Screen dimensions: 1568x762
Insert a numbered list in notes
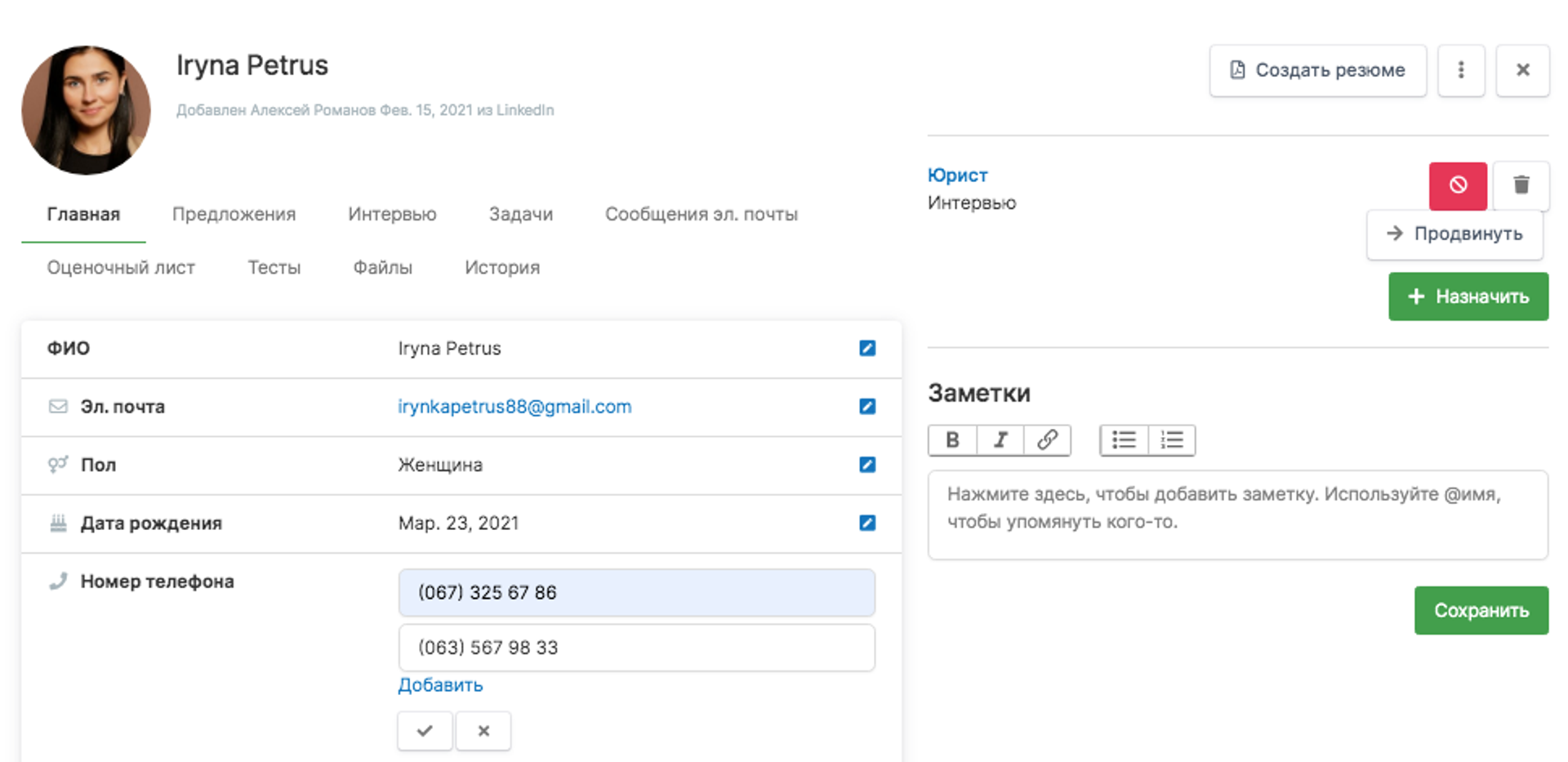tap(1172, 440)
